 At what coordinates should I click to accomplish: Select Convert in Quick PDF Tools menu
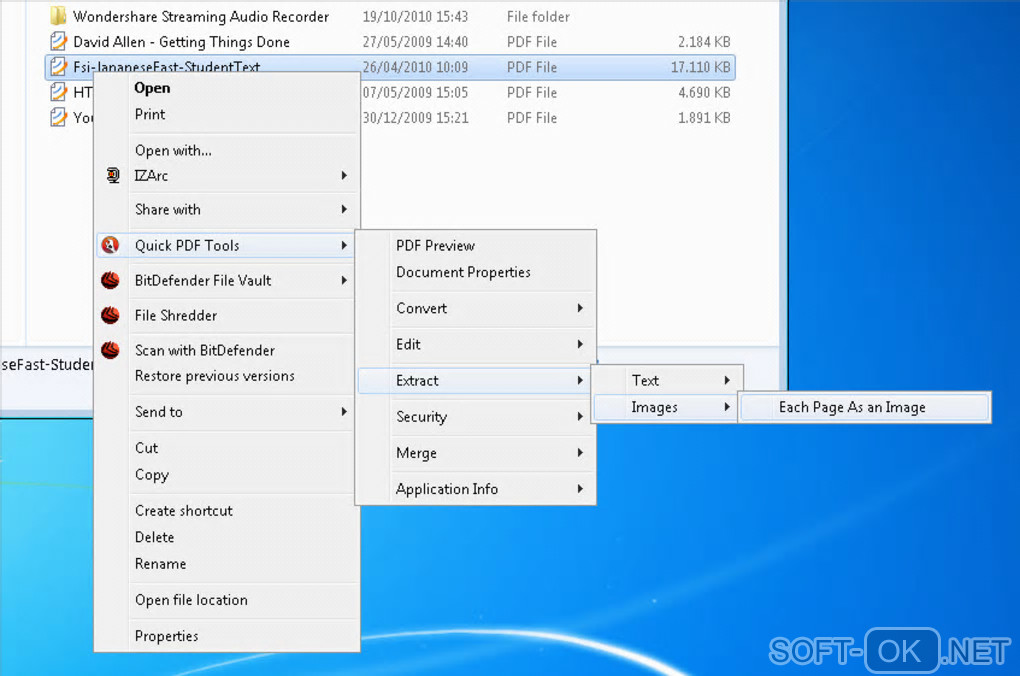pos(422,308)
